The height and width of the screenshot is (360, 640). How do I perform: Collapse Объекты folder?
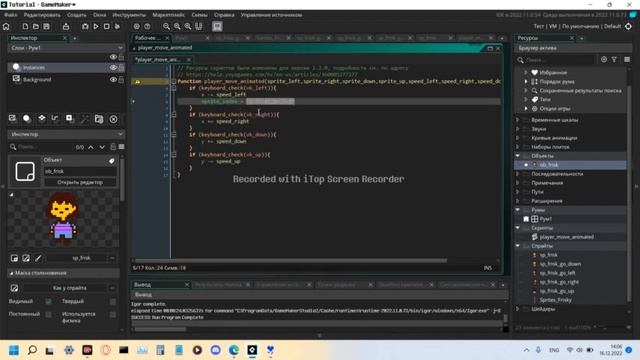point(518,156)
